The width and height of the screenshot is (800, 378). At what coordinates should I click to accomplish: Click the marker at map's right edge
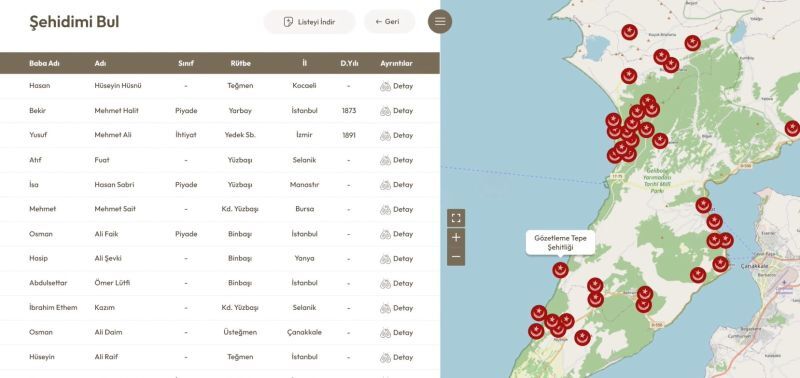click(x=792, y=128)
